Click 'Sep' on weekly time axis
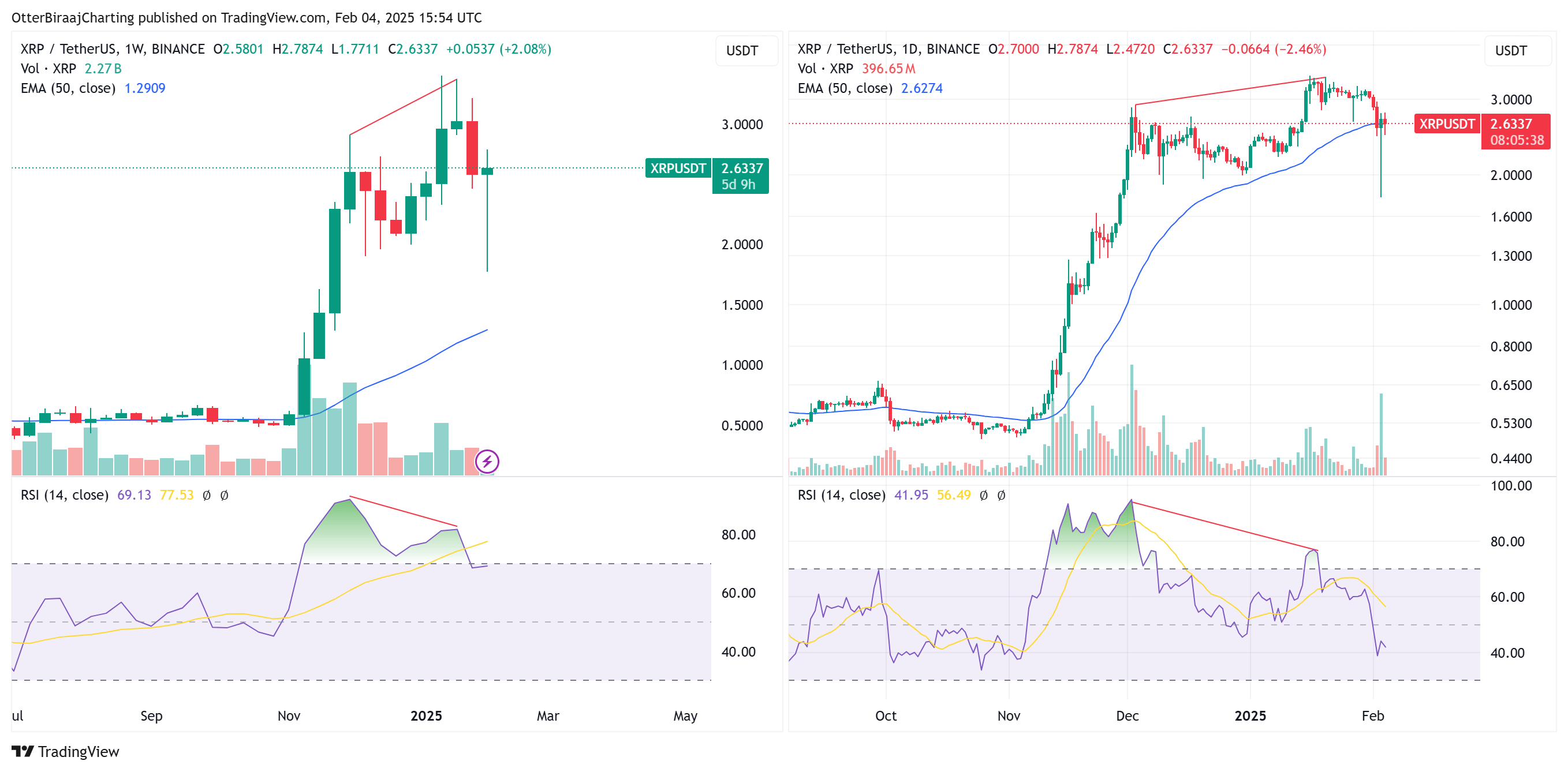1568x772 pixels. pos(152,715)
